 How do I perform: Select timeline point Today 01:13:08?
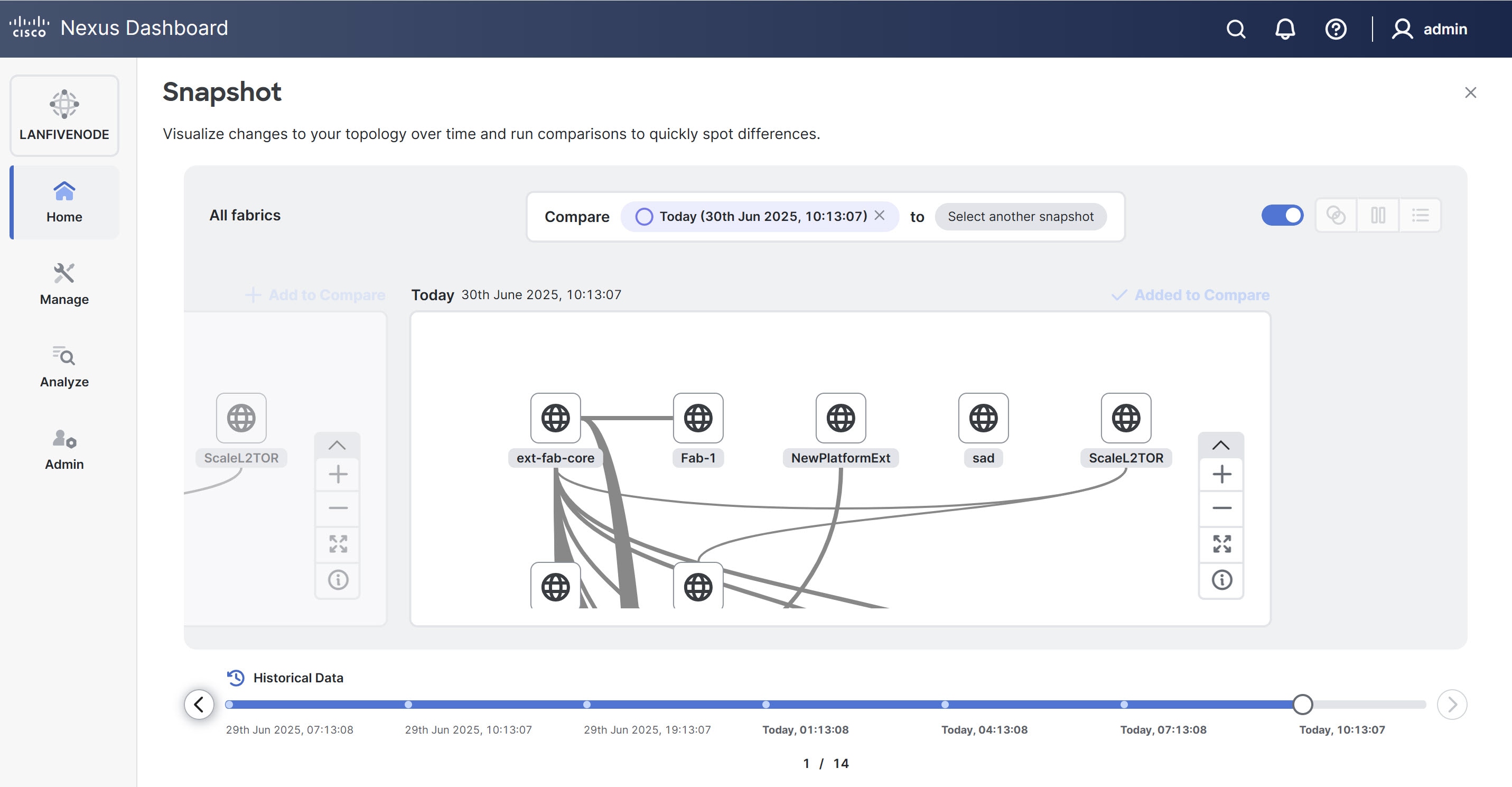(766, 704)
